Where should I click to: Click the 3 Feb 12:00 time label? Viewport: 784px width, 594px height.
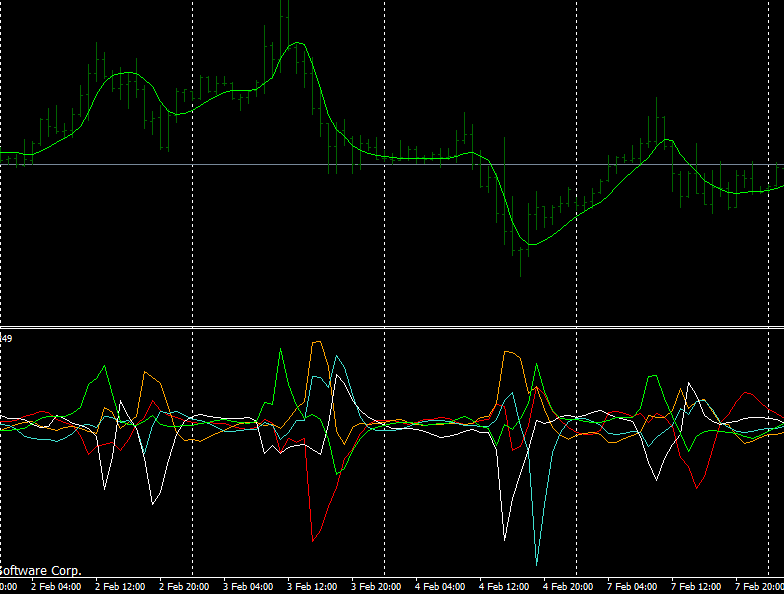pos(312,586)
